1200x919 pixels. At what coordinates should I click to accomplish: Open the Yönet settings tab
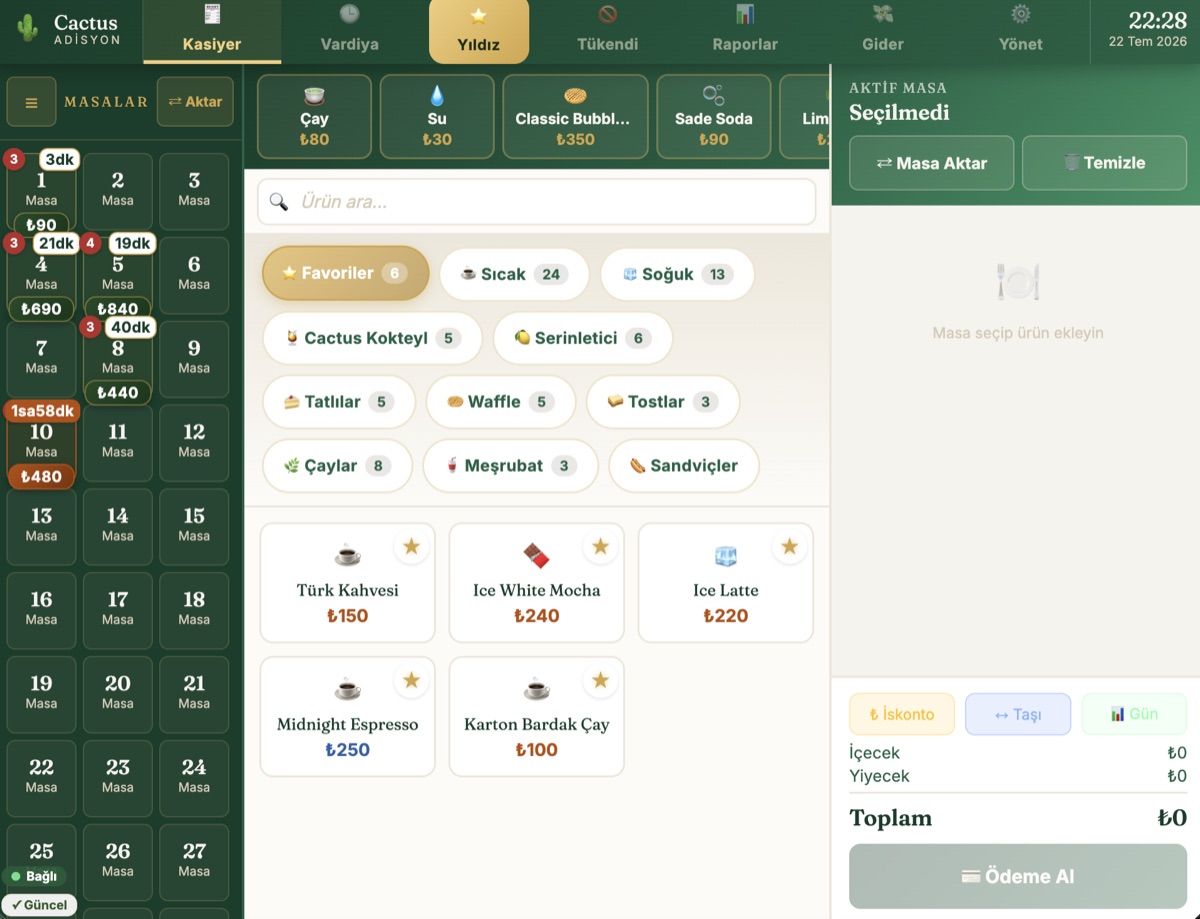click(1020, 32)
